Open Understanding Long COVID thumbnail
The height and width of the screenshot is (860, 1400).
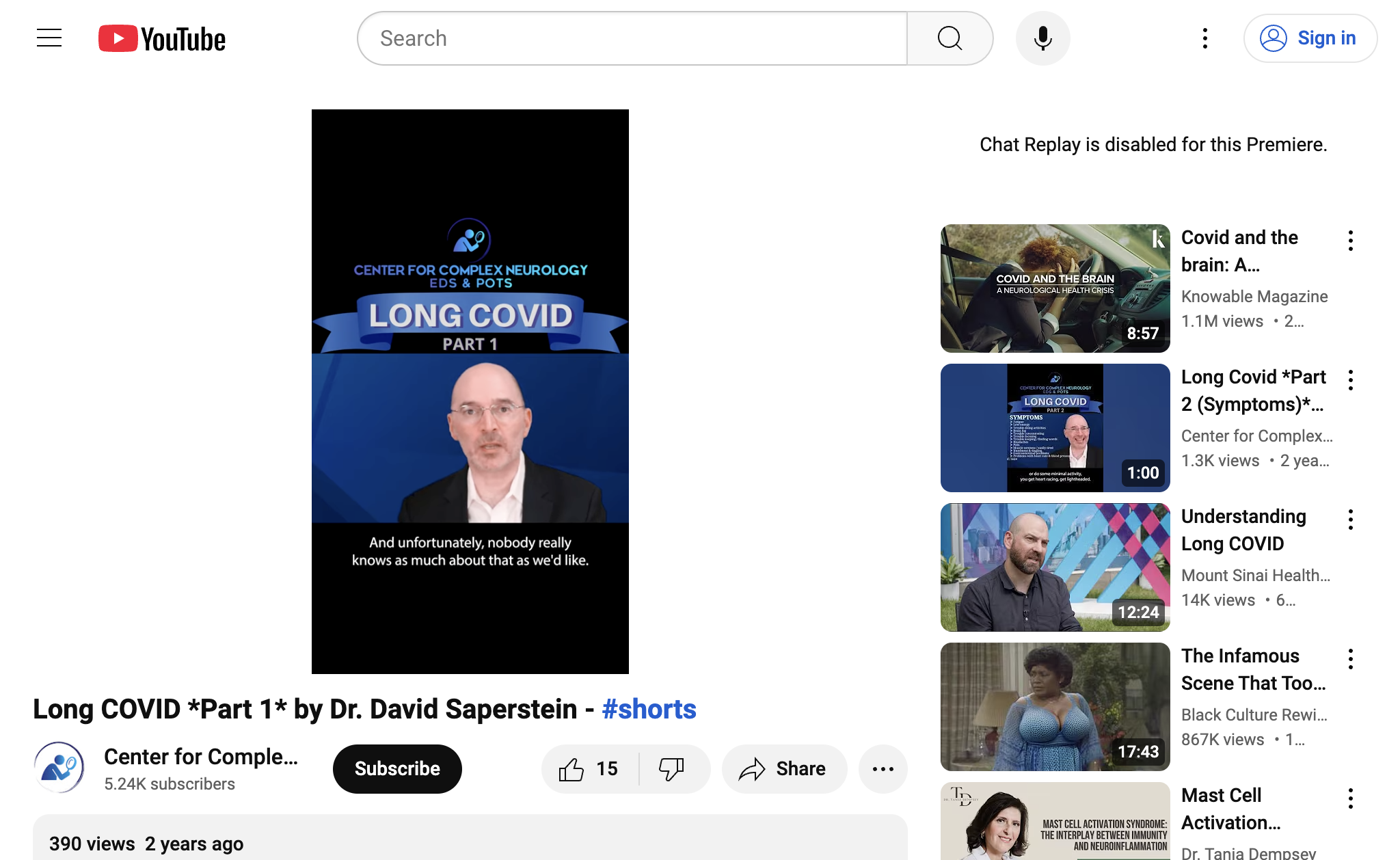(x=1055, y=567)
